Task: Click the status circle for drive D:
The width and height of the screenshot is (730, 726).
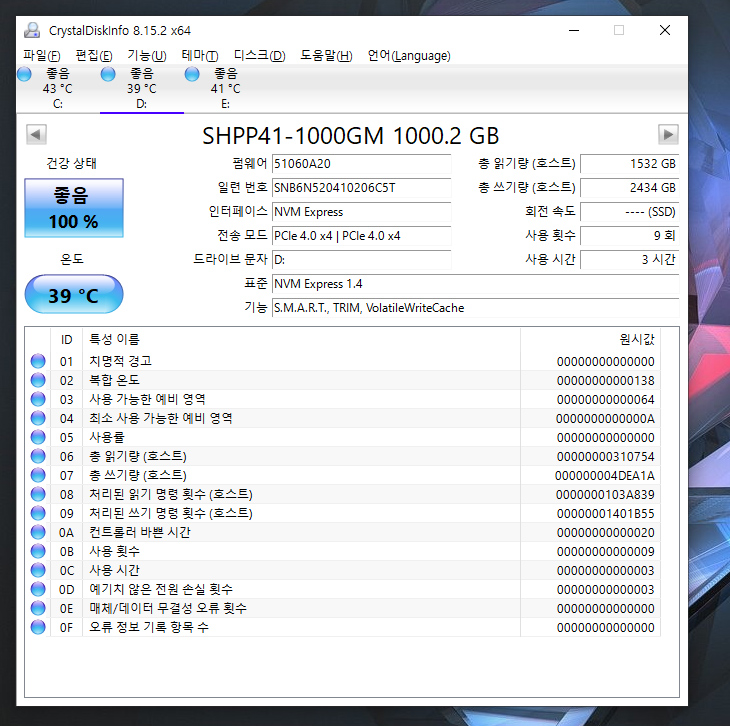Action: point(108,74)
